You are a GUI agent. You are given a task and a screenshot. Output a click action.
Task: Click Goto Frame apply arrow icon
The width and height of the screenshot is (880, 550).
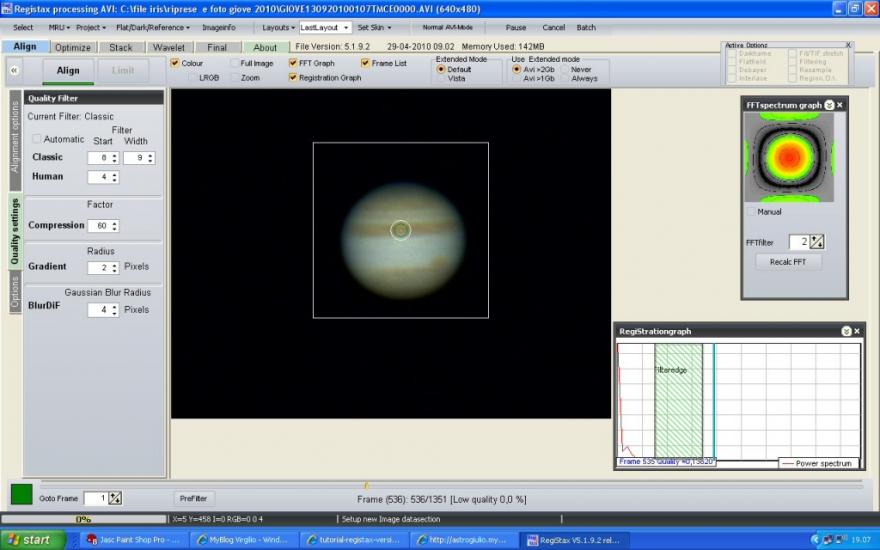click(x=115, y=498)
